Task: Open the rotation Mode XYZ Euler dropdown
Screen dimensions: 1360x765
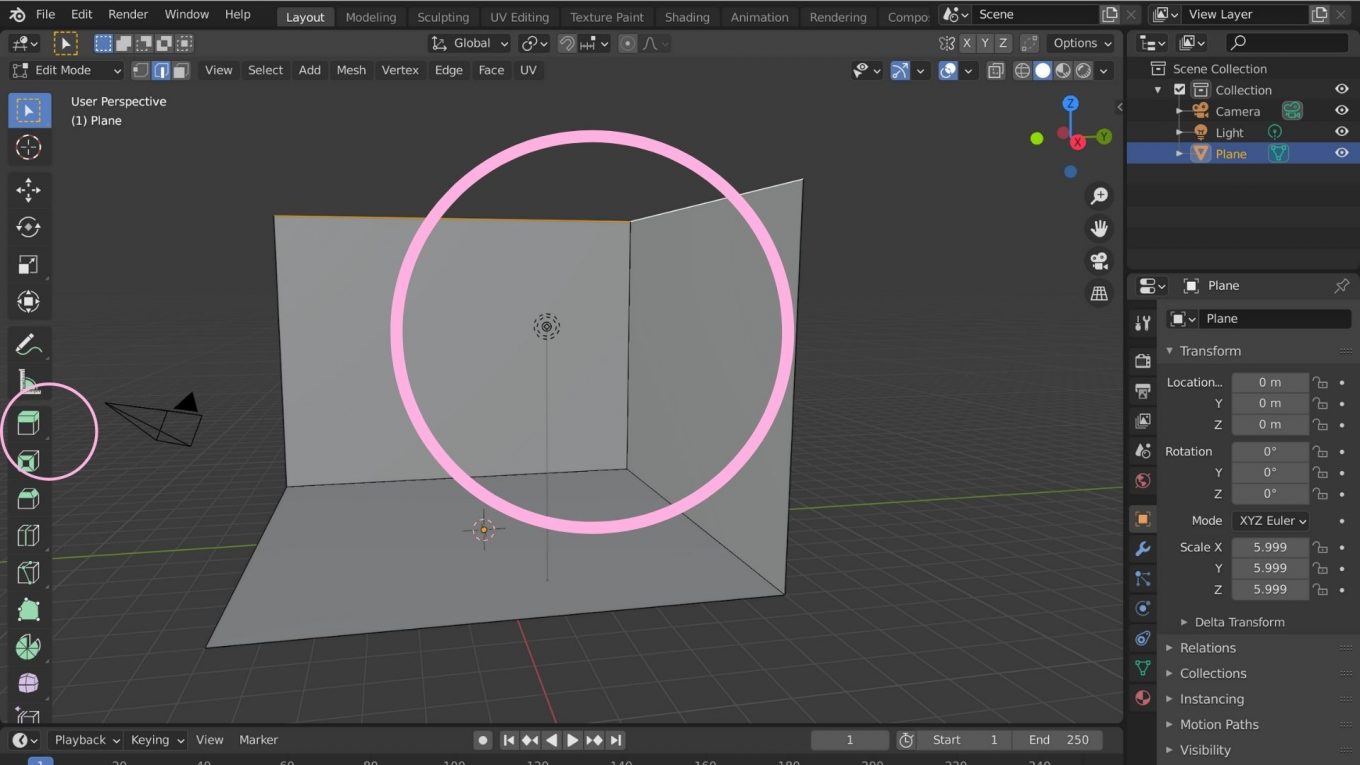Action: pos(1270,520)
